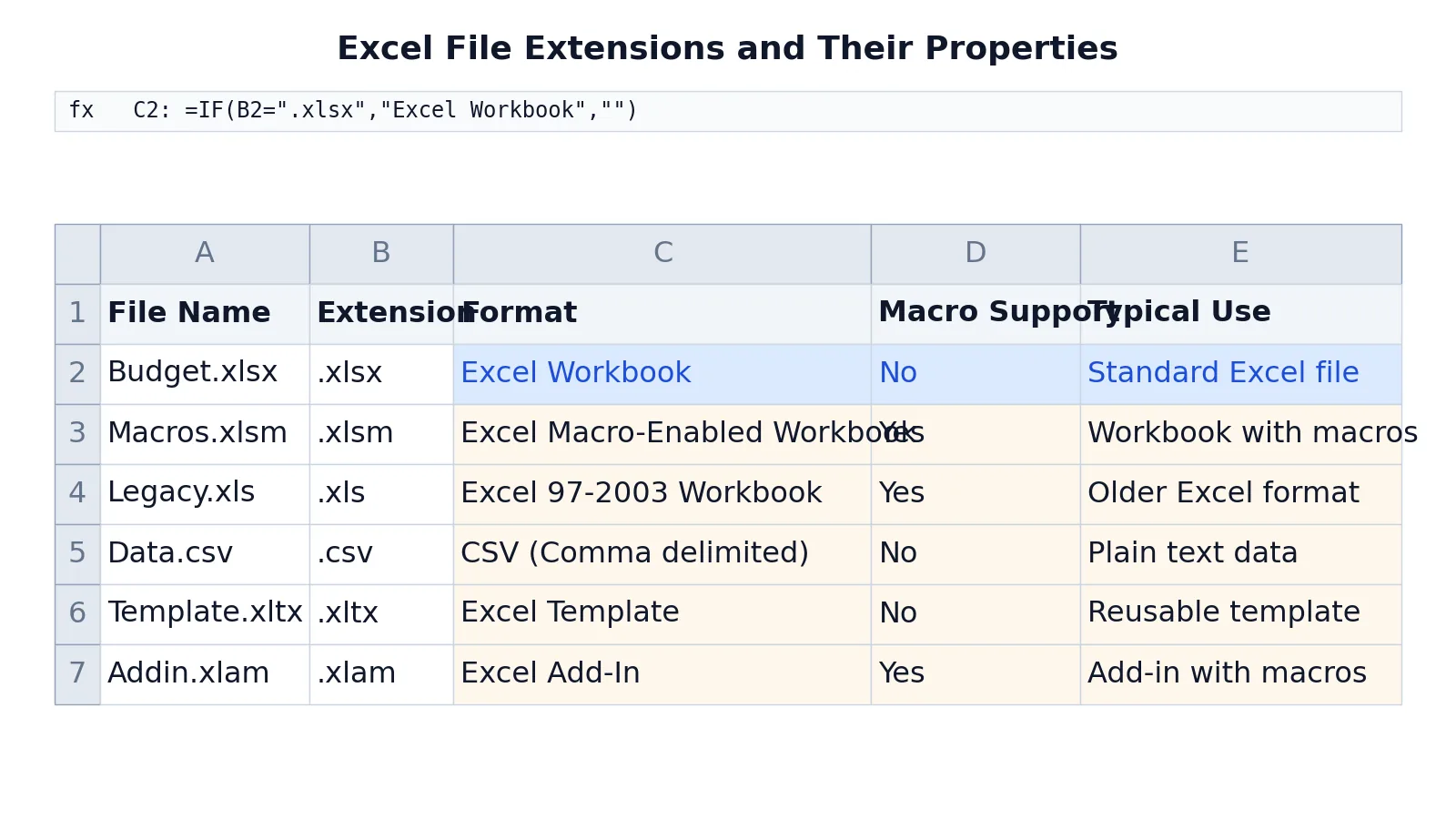Click the '.xlsx' extension cell
1456x819 pixels.
pyautogui.click(x=381, y=374)
